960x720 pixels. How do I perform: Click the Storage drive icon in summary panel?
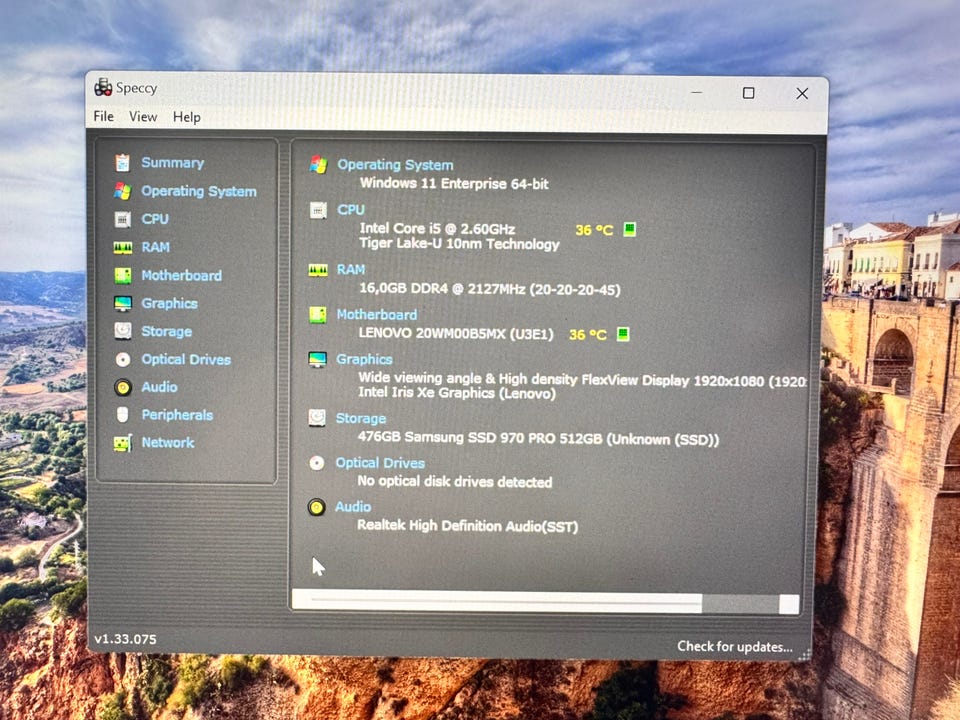point(317,418)
